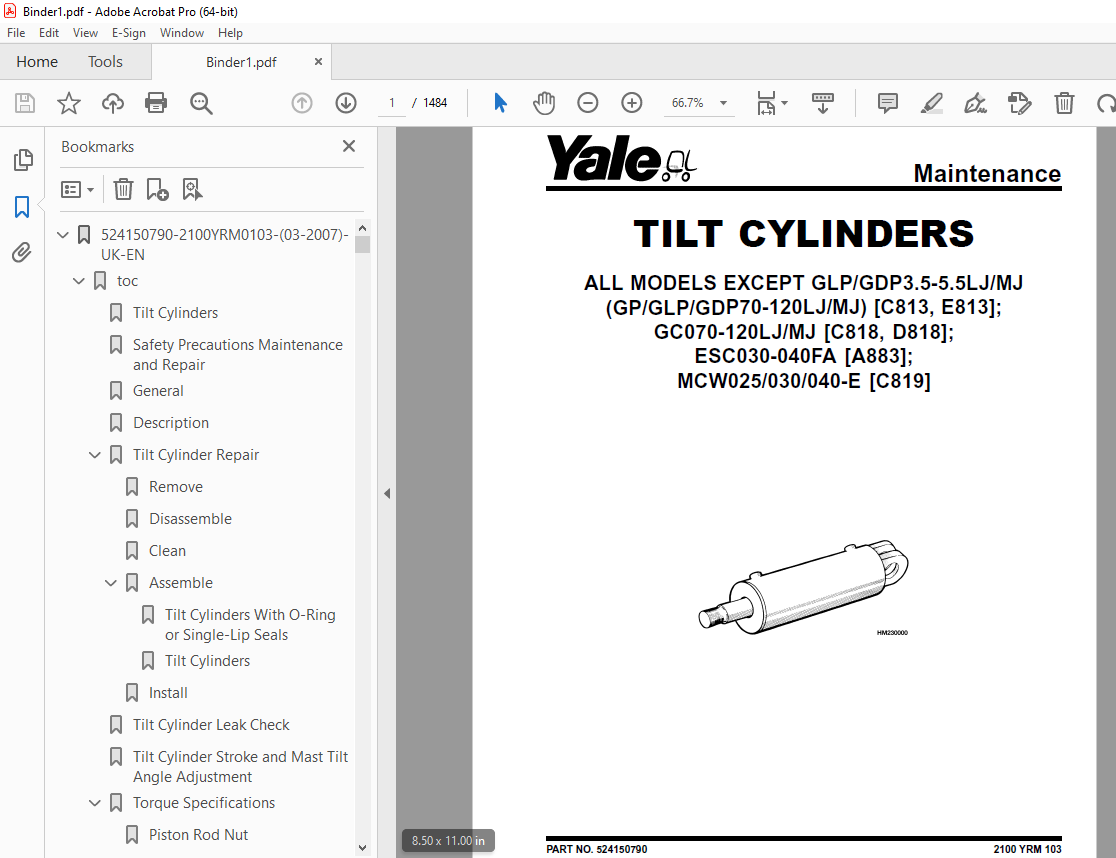The width and height of the screenshot is (1116, 858).
Task: Close the Binder1.pdf tab
Action: coord(318,62)
